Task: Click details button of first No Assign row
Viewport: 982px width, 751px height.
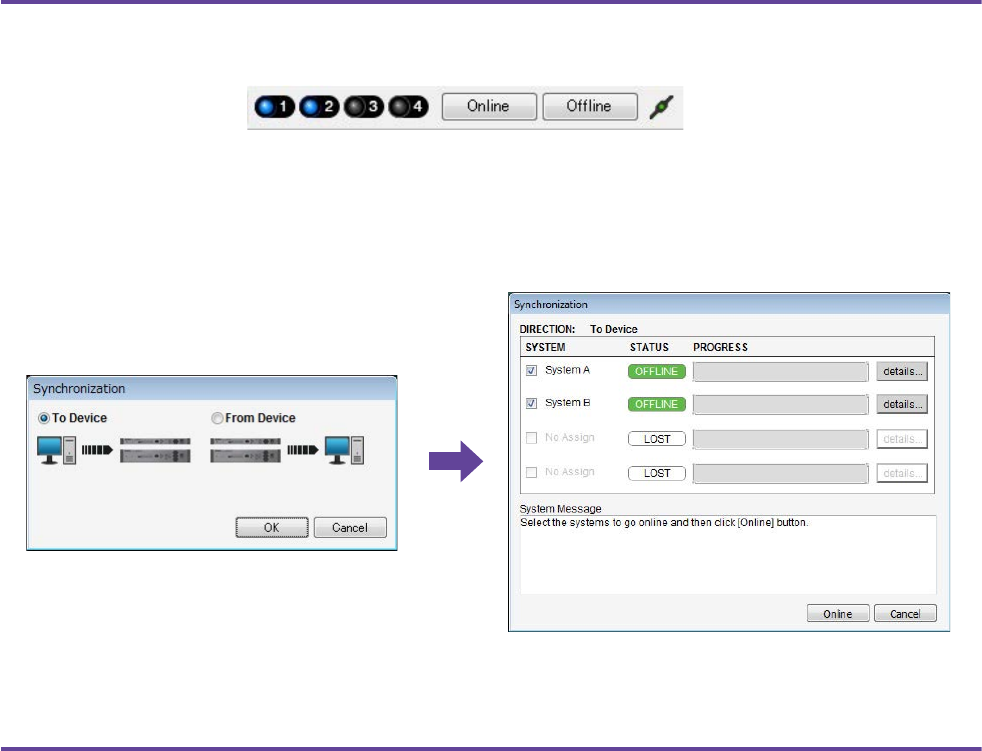Action: click(x=902, y=439)
